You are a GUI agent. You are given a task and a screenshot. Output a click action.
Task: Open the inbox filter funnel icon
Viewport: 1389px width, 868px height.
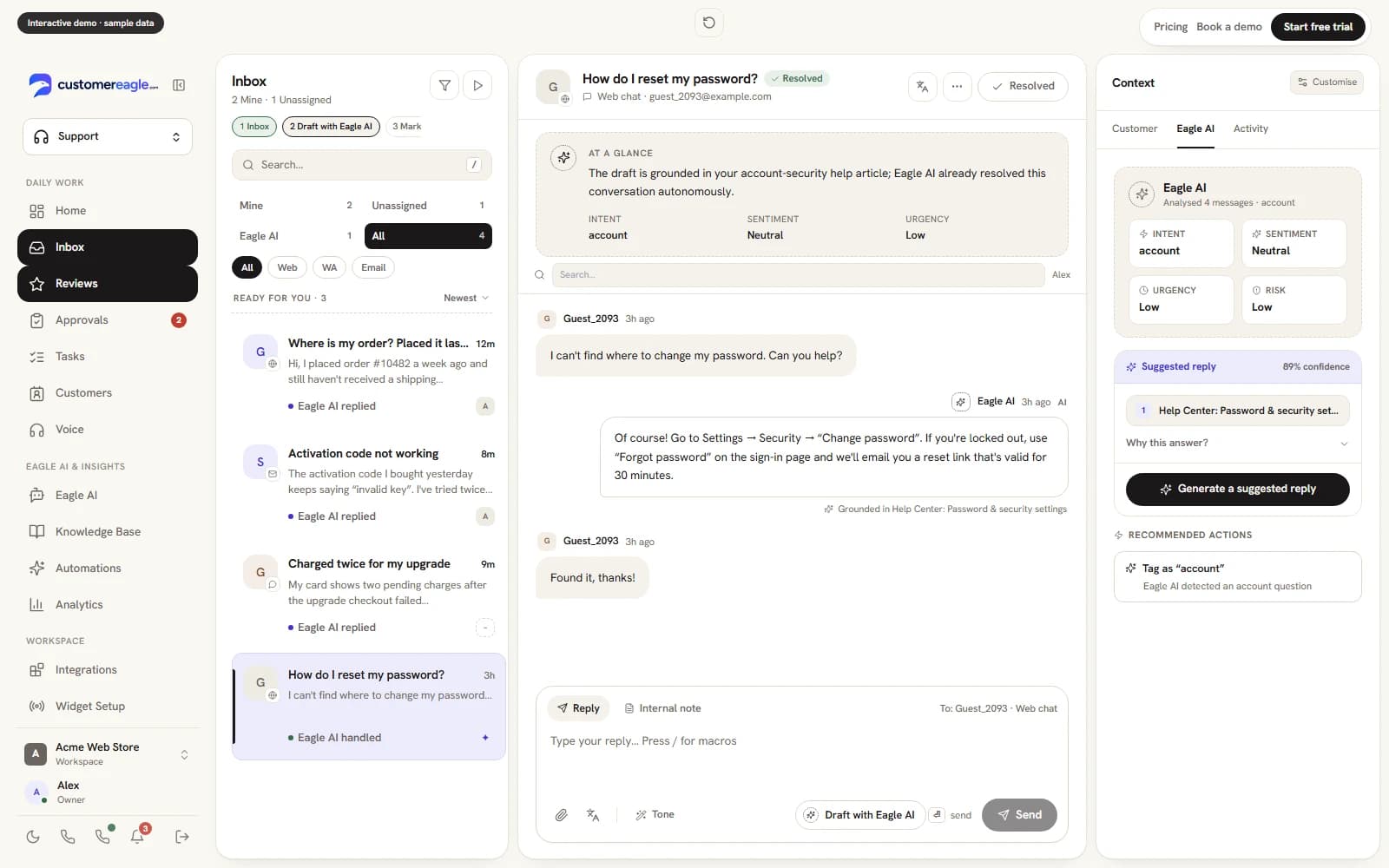click(x=444, y=85)
